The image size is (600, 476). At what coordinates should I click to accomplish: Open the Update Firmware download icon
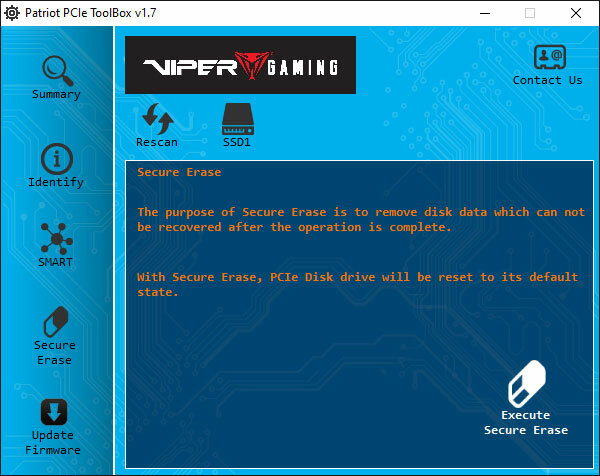point(54,412)
